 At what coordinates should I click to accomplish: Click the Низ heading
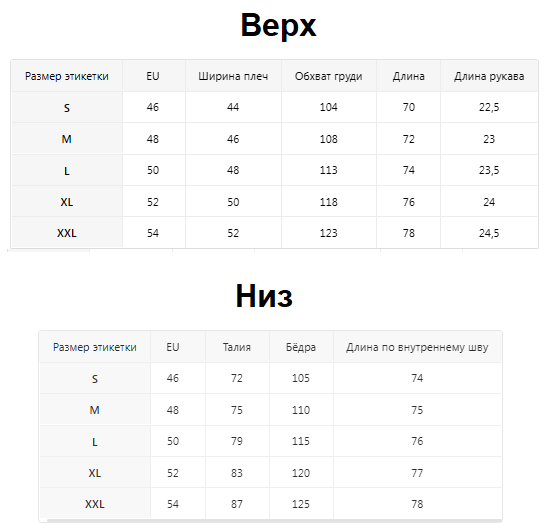[264, 296]
